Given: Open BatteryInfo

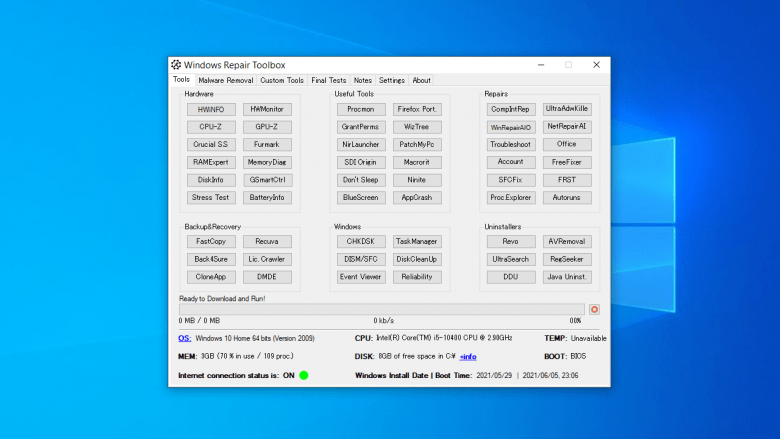Looking at the screenshot, I should tap(267, 197).
